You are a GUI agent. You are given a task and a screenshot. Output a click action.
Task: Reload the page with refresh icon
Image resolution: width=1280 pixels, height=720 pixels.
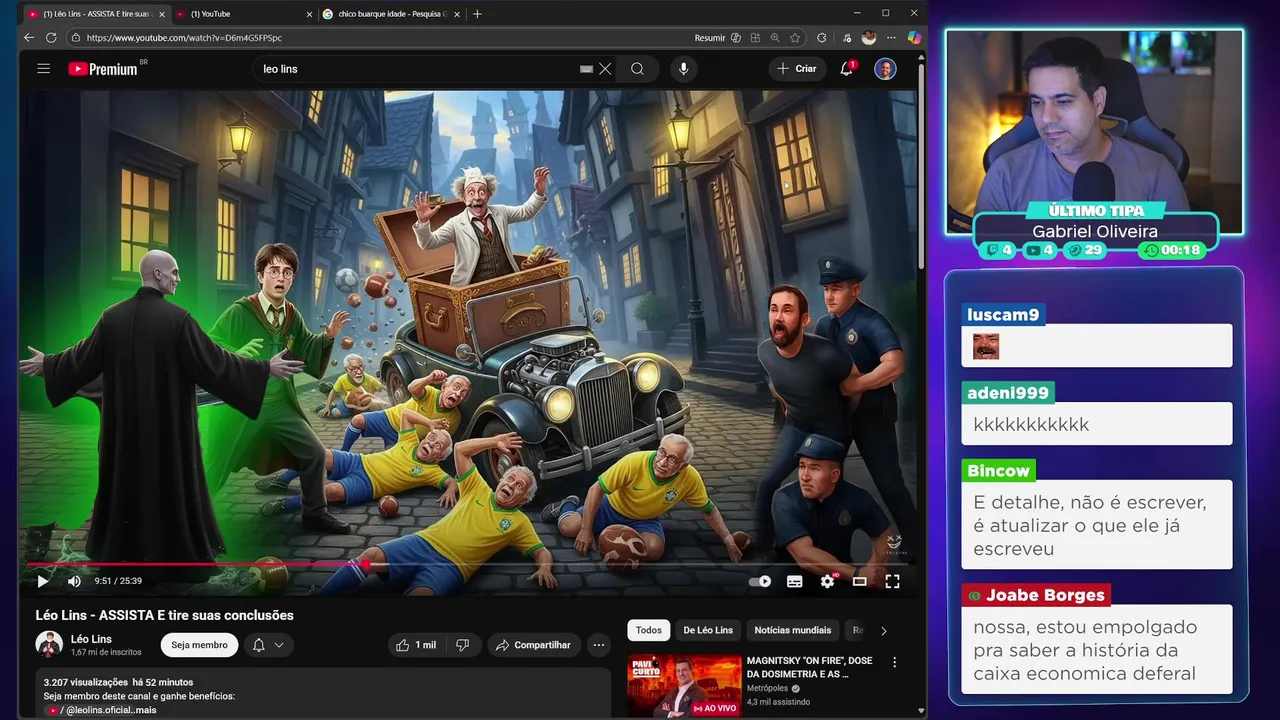pos(51,38)
